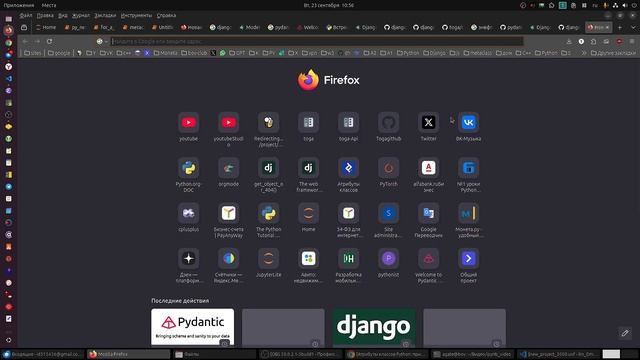Open the №1 уроки Python shortcut tile
Screen dimensions: 640x360
coord(469,168)
